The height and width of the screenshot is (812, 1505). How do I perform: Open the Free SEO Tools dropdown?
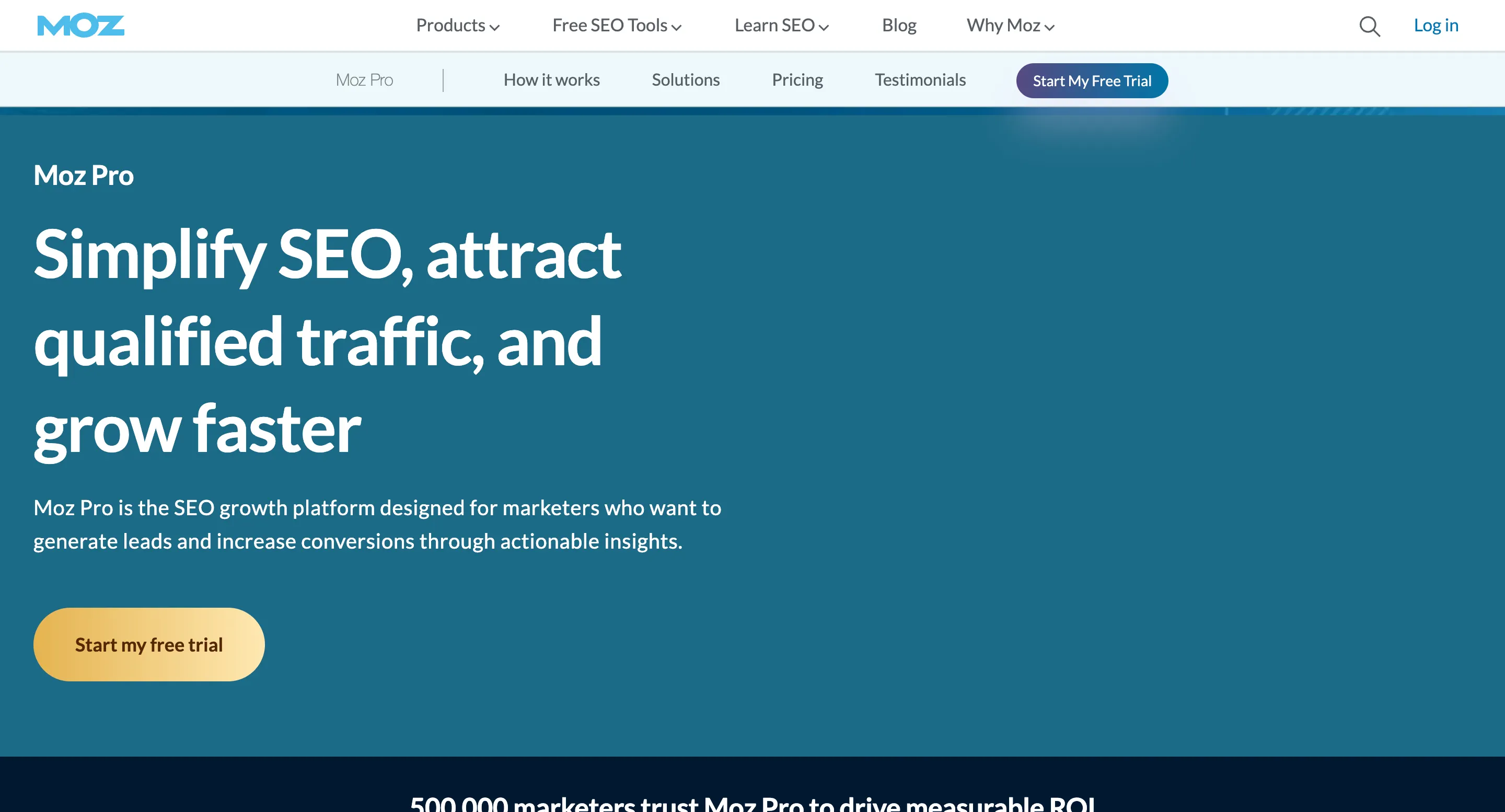[617, 26]
